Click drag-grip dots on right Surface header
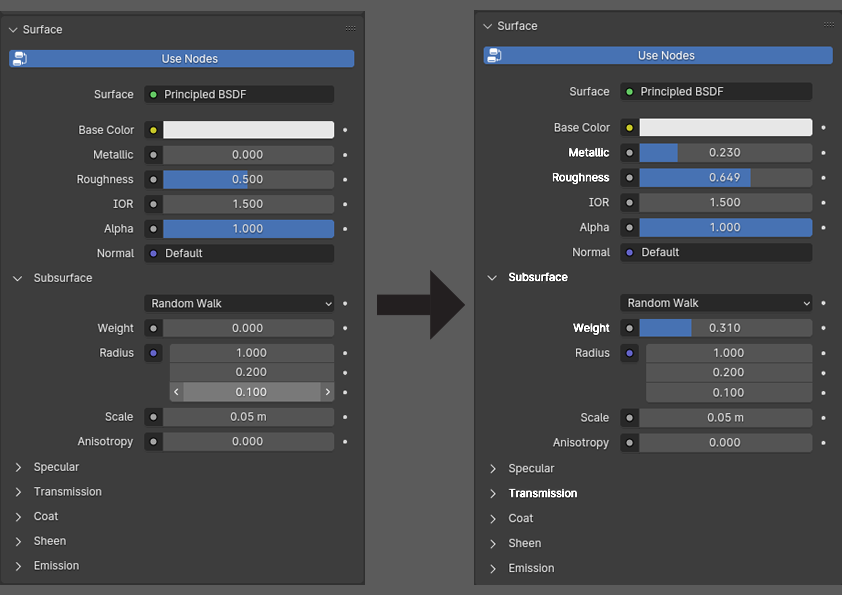The image size is (842, 595). tap(829, 25)
